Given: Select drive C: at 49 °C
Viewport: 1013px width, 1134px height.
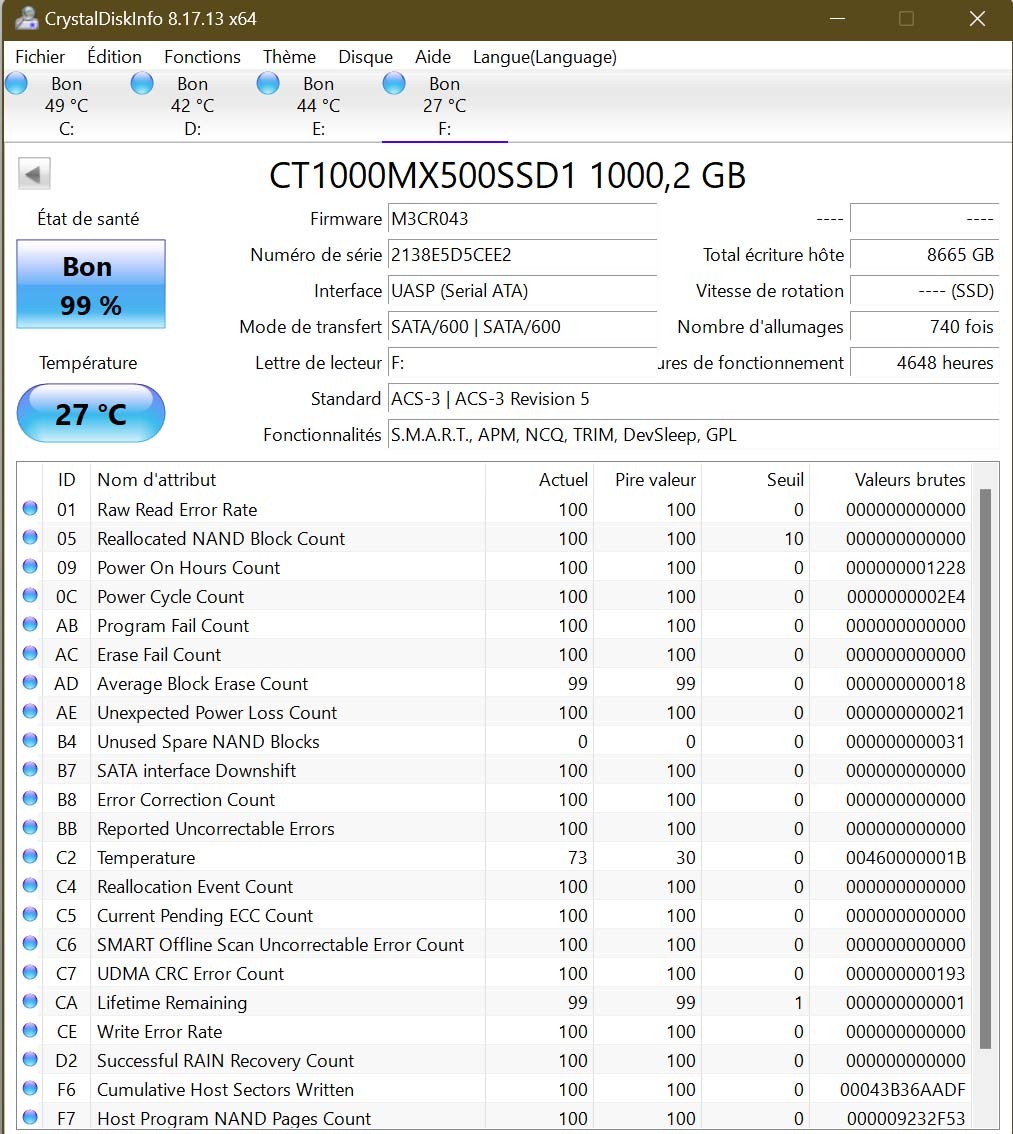Looking at the screenshot, I should (66, 106).
